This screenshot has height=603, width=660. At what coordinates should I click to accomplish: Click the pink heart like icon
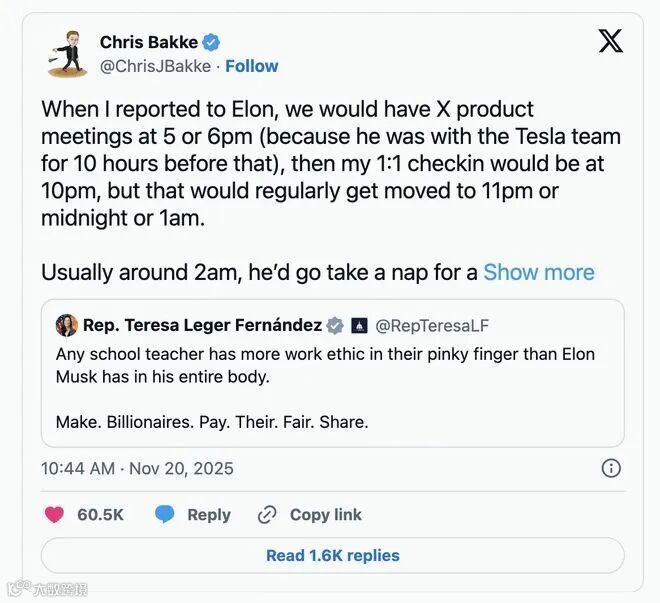tap(55, 515)
